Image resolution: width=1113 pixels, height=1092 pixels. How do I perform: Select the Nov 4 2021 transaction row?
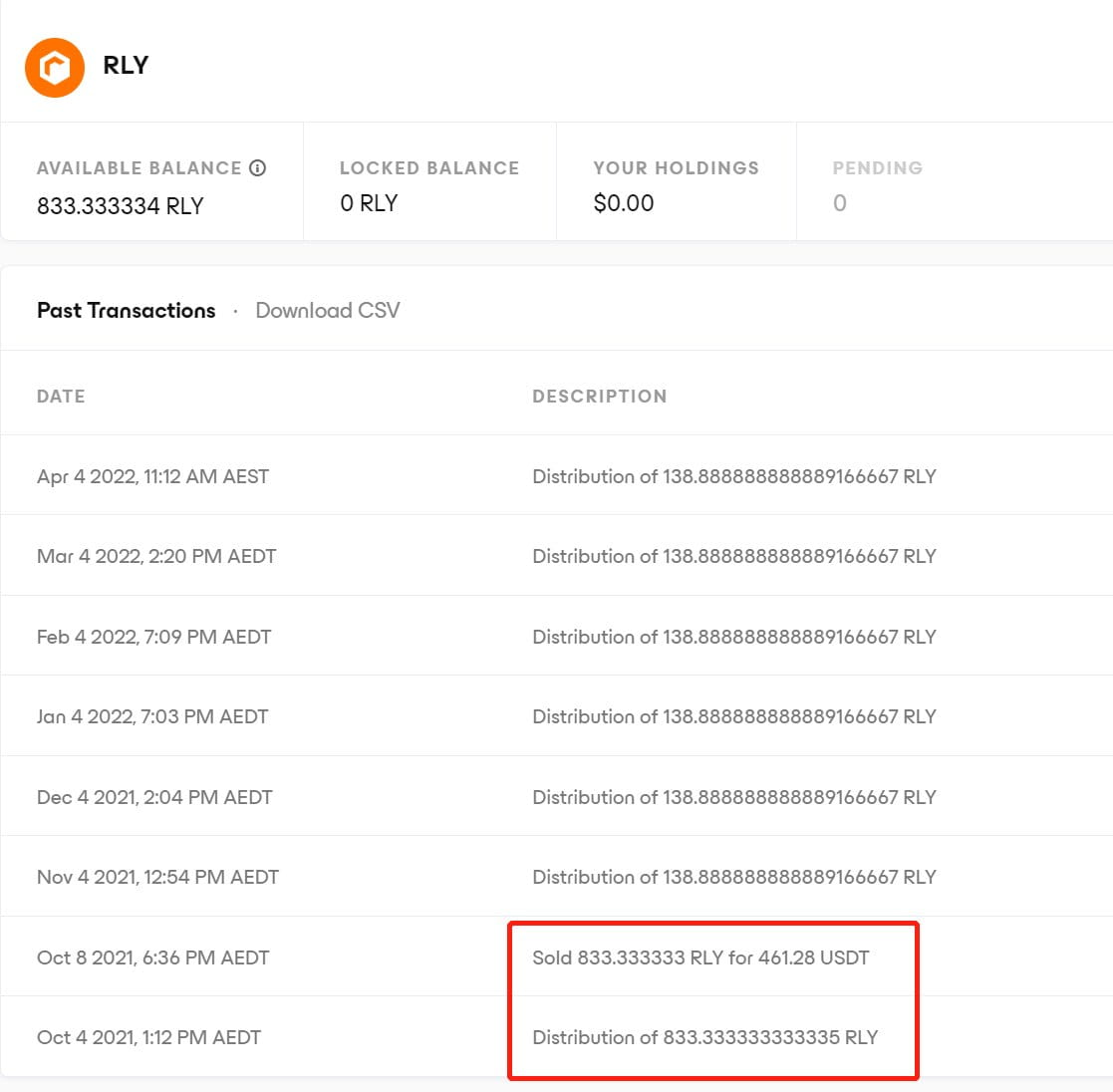pyautogui.click(x=556, y=876)
